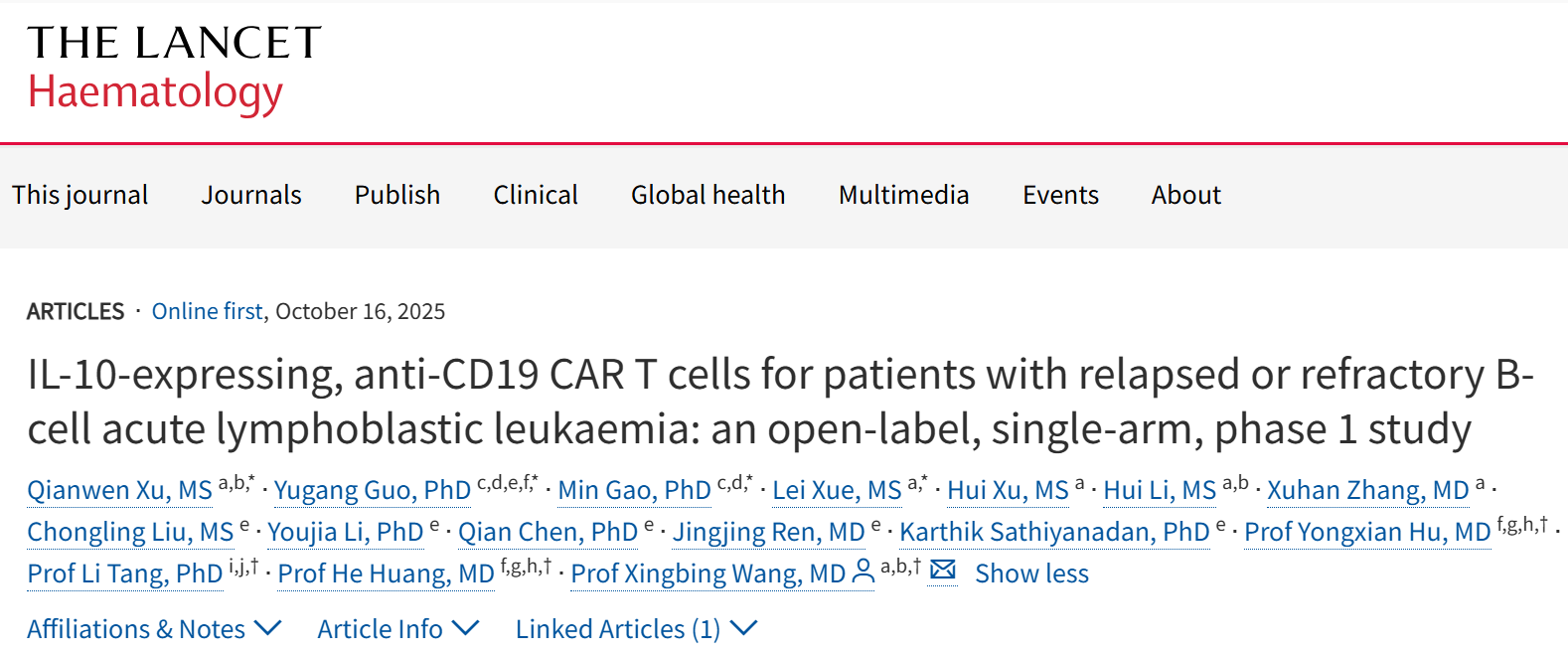Image resolution: width=1568 pixels, height=655 pixels.
Task: View author Karthik Sathiyanadan, PhD details
Action: click(1054, 532)
